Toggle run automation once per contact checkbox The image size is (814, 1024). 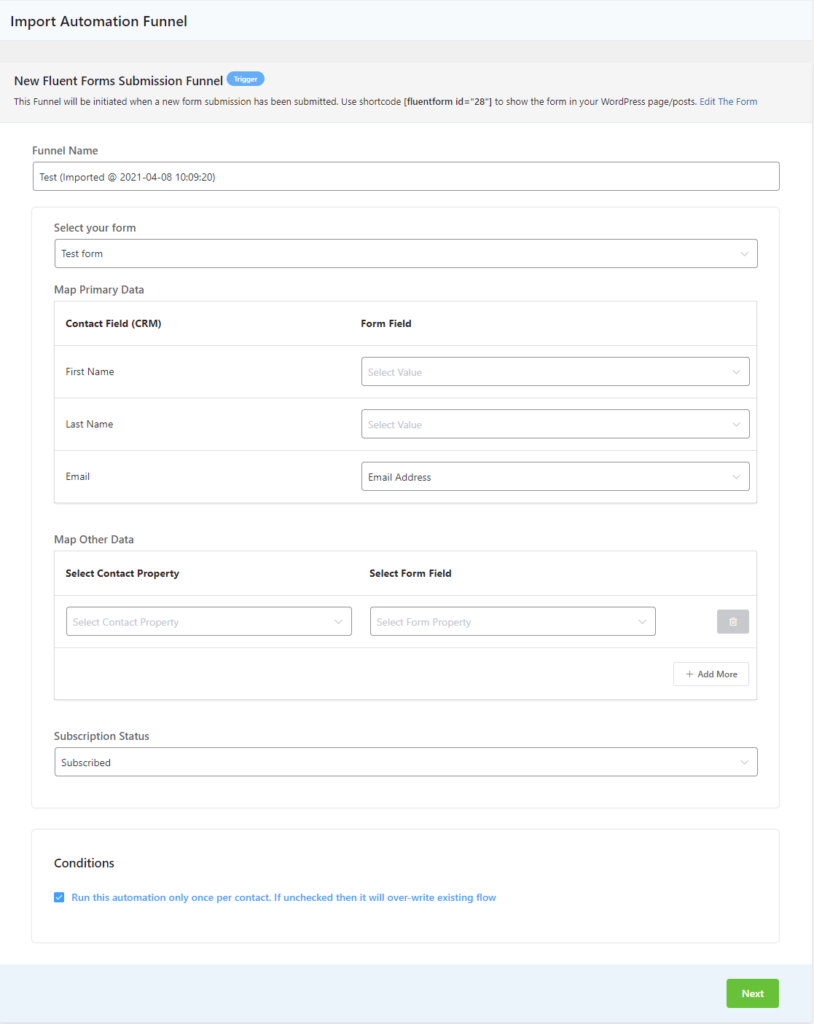tap(59, 897)
